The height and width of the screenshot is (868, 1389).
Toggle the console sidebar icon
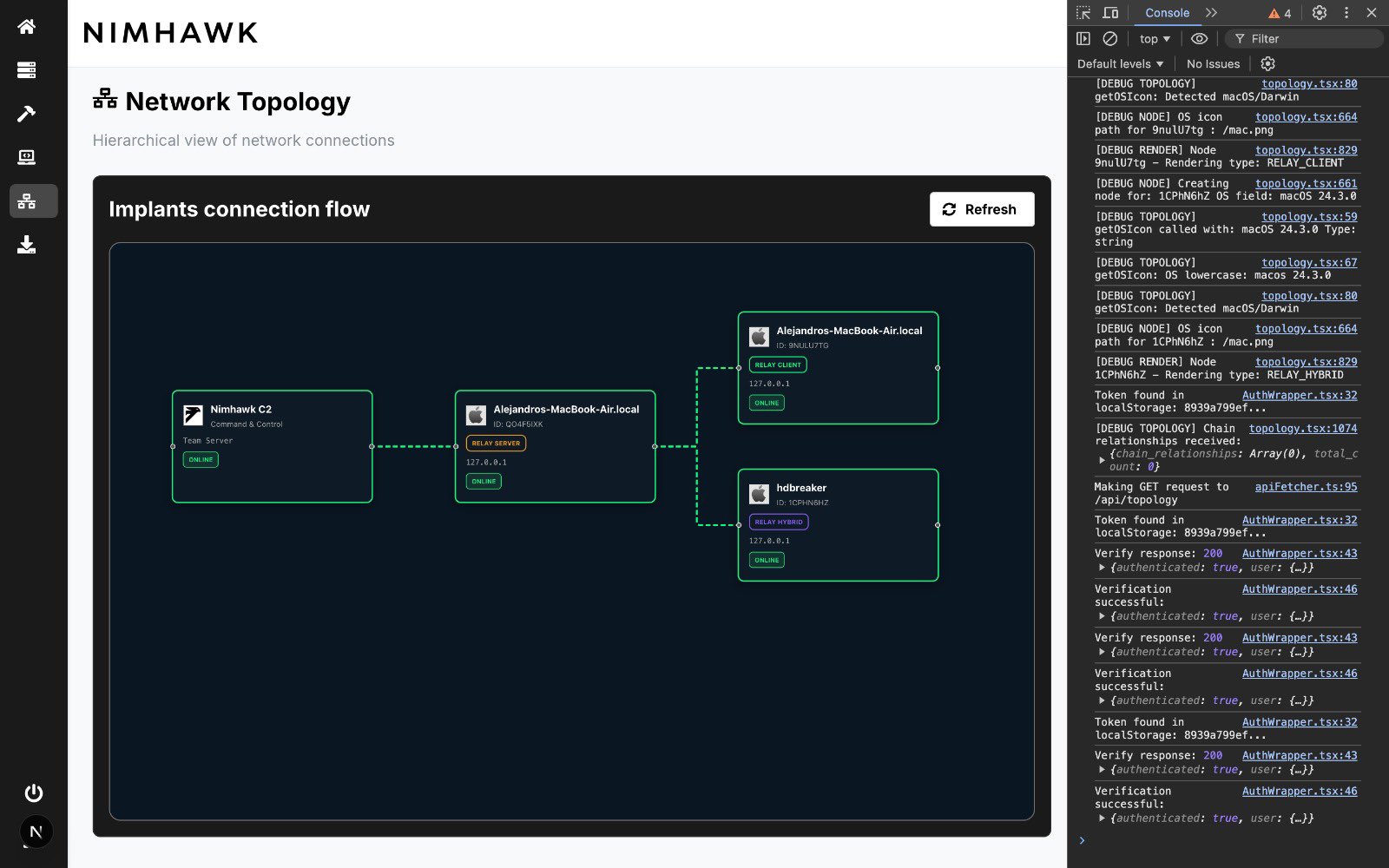[x=1083, y=38]
